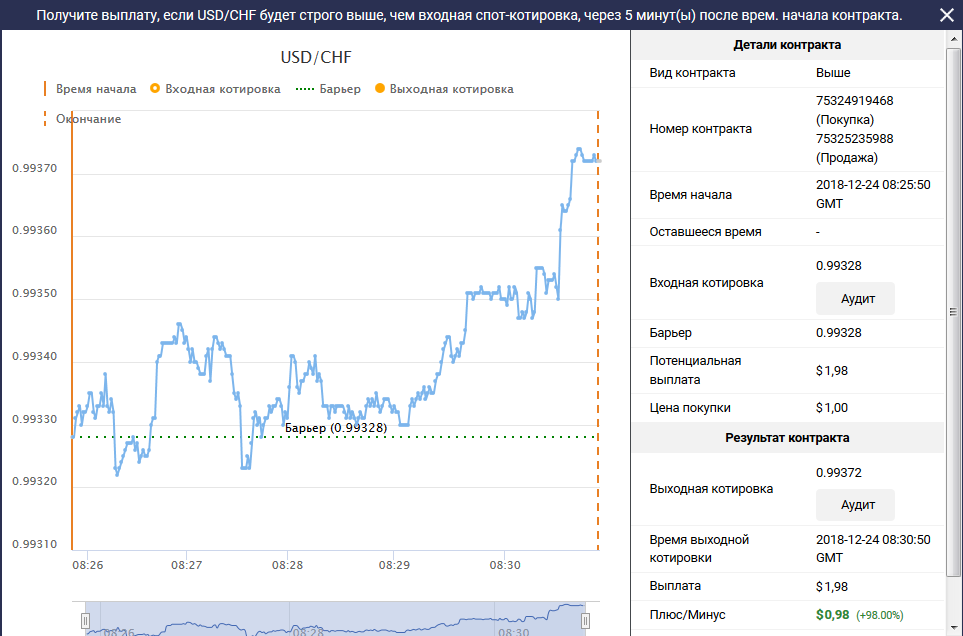Click the orange start-time marker line

(72, 330)
